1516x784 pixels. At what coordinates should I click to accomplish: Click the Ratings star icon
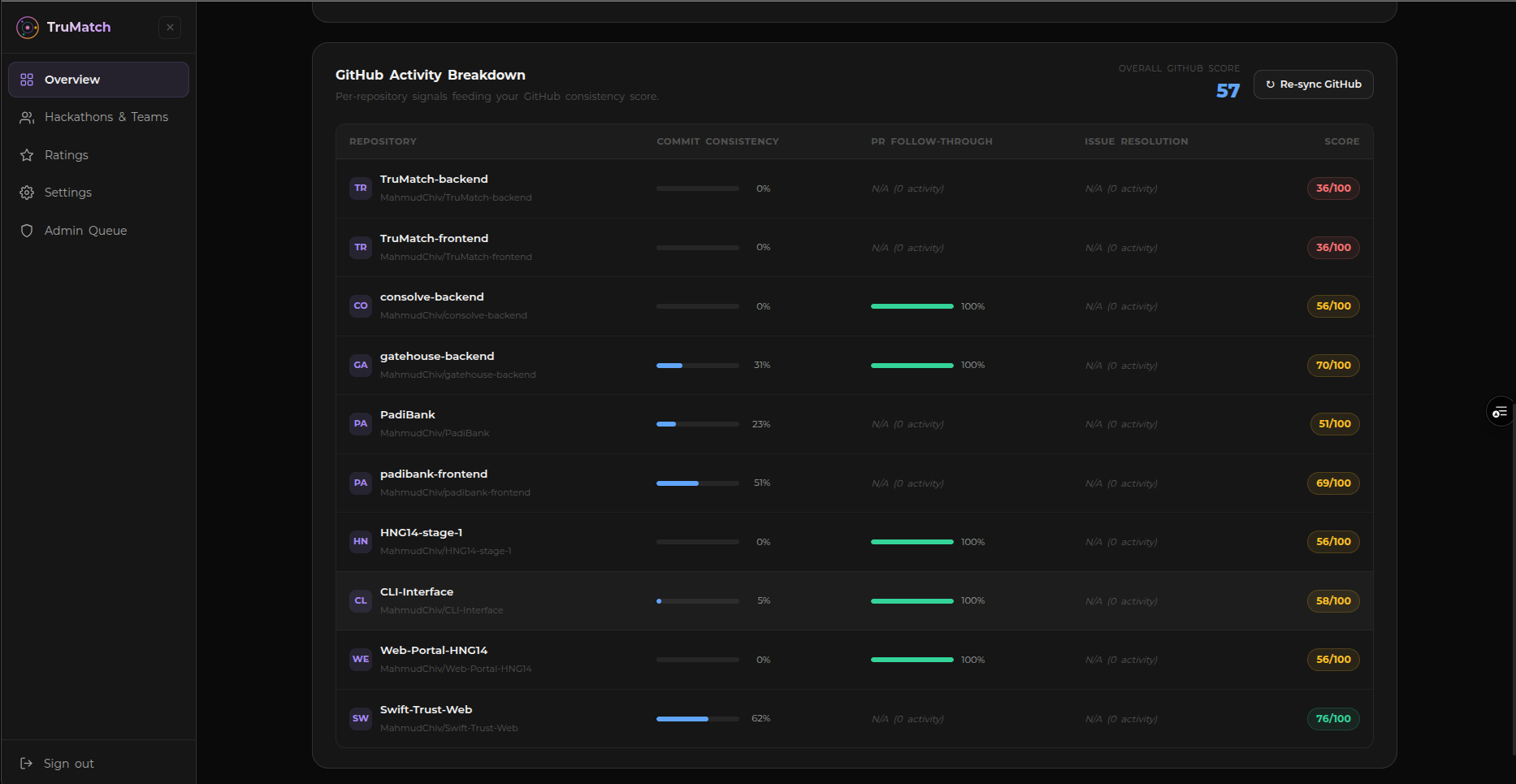(27, 155)
